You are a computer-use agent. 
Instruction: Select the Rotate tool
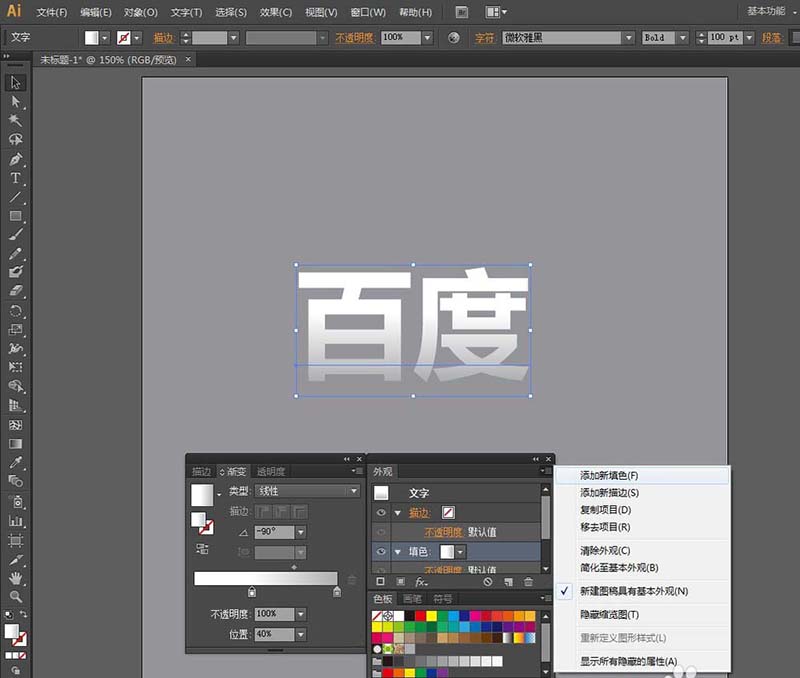click(x=15, y=311)
